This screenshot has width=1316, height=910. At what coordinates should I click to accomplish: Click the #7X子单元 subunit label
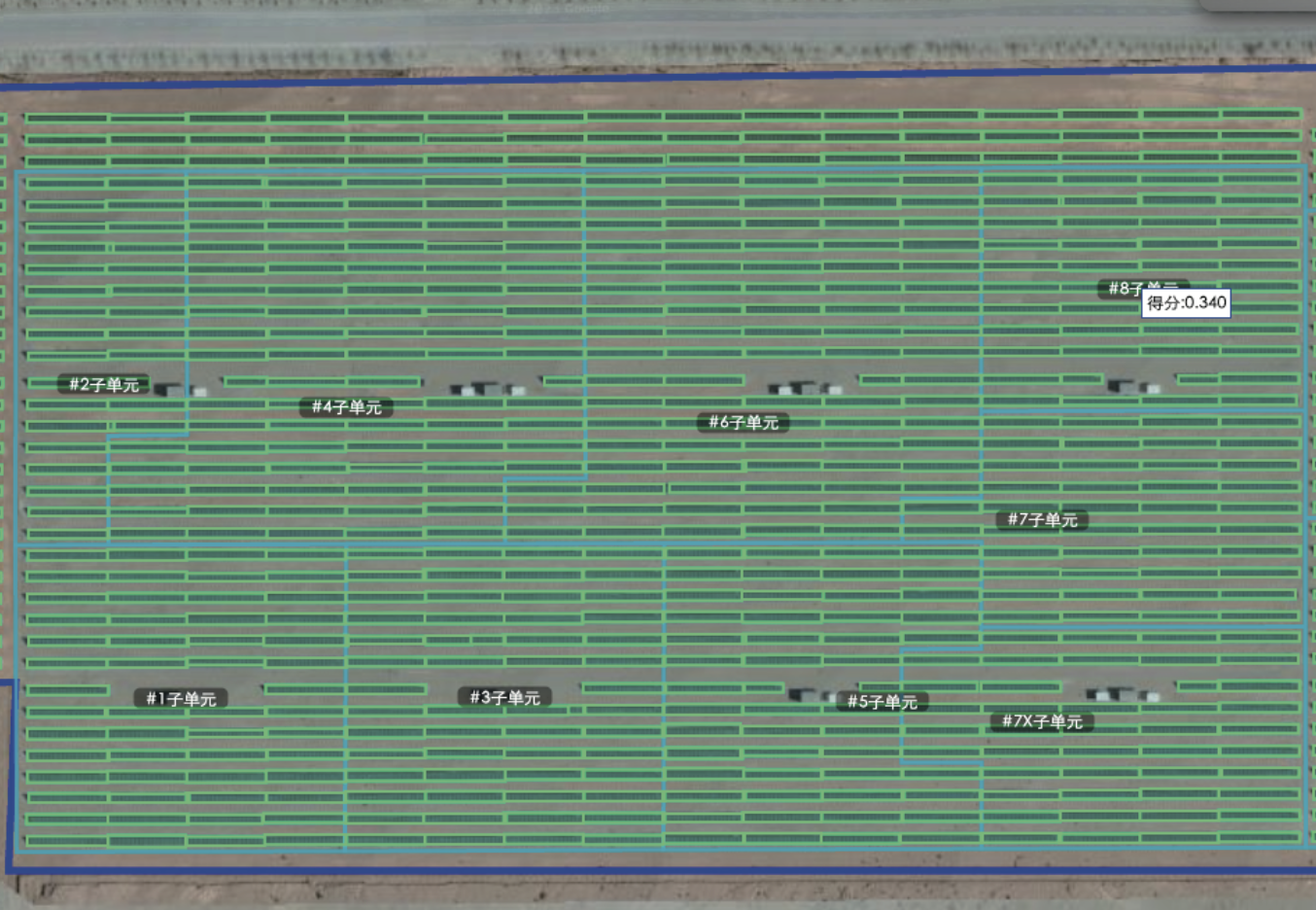pos(1042,721)
